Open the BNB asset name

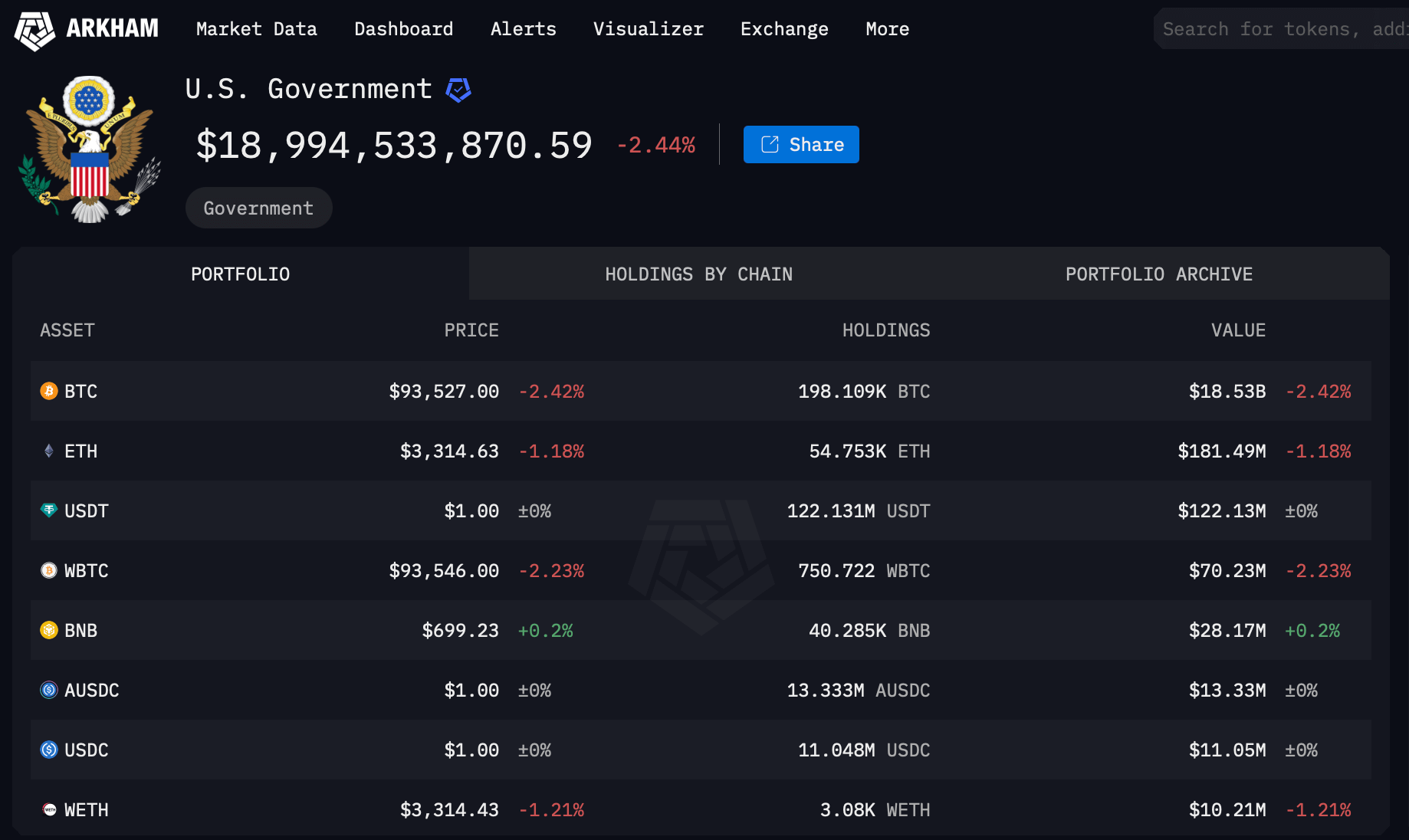pyautogui.click(x=80, y=630)
